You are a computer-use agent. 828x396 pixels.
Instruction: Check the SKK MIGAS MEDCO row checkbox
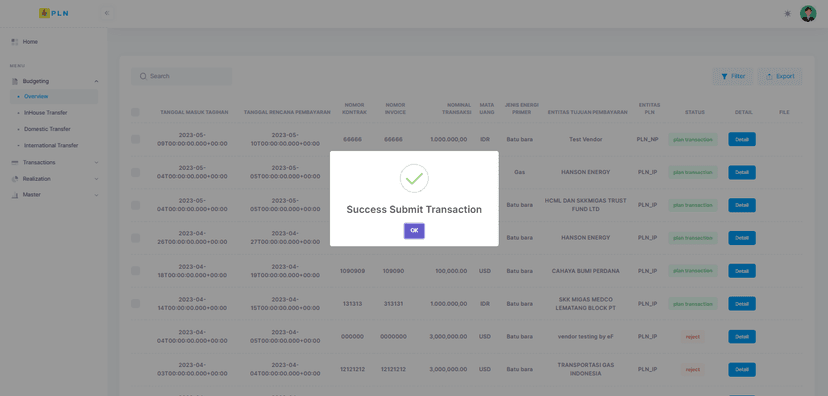(135, 304)
